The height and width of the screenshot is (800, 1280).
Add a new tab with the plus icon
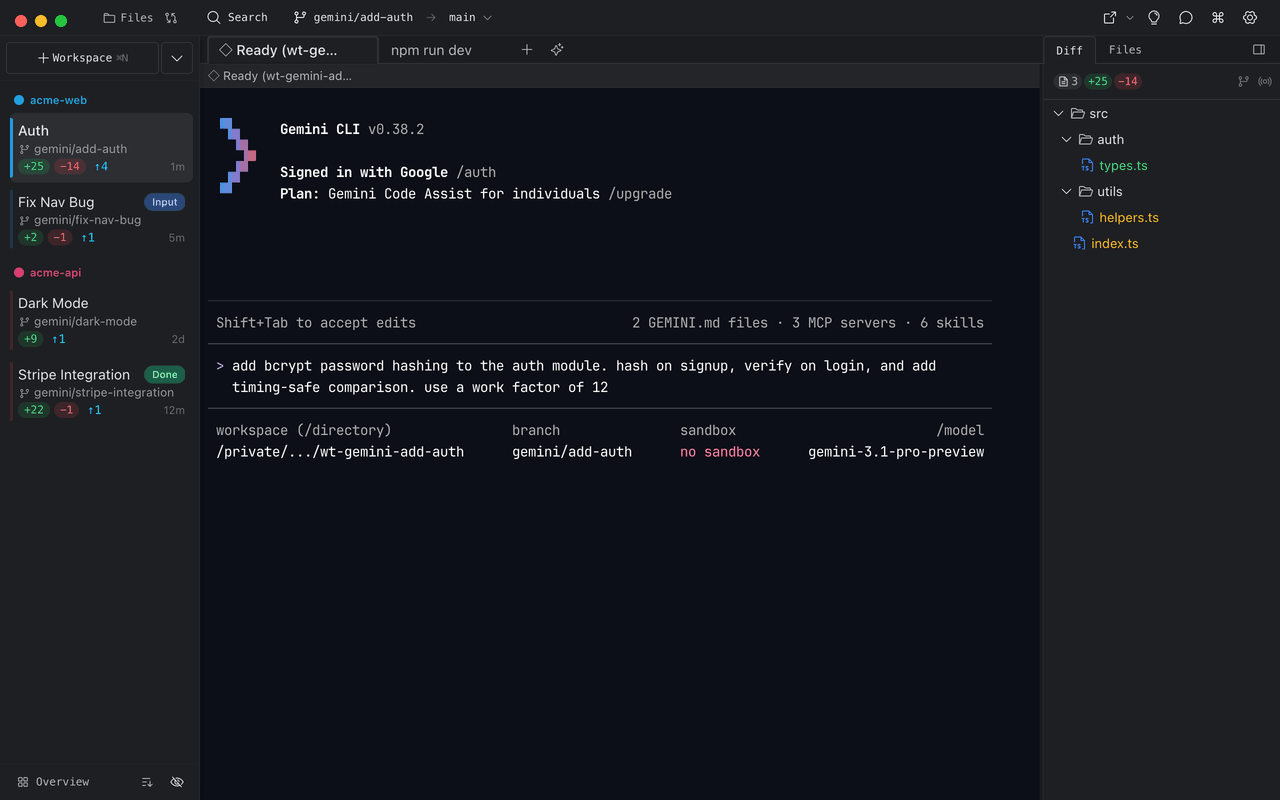(x=527, y=50)
